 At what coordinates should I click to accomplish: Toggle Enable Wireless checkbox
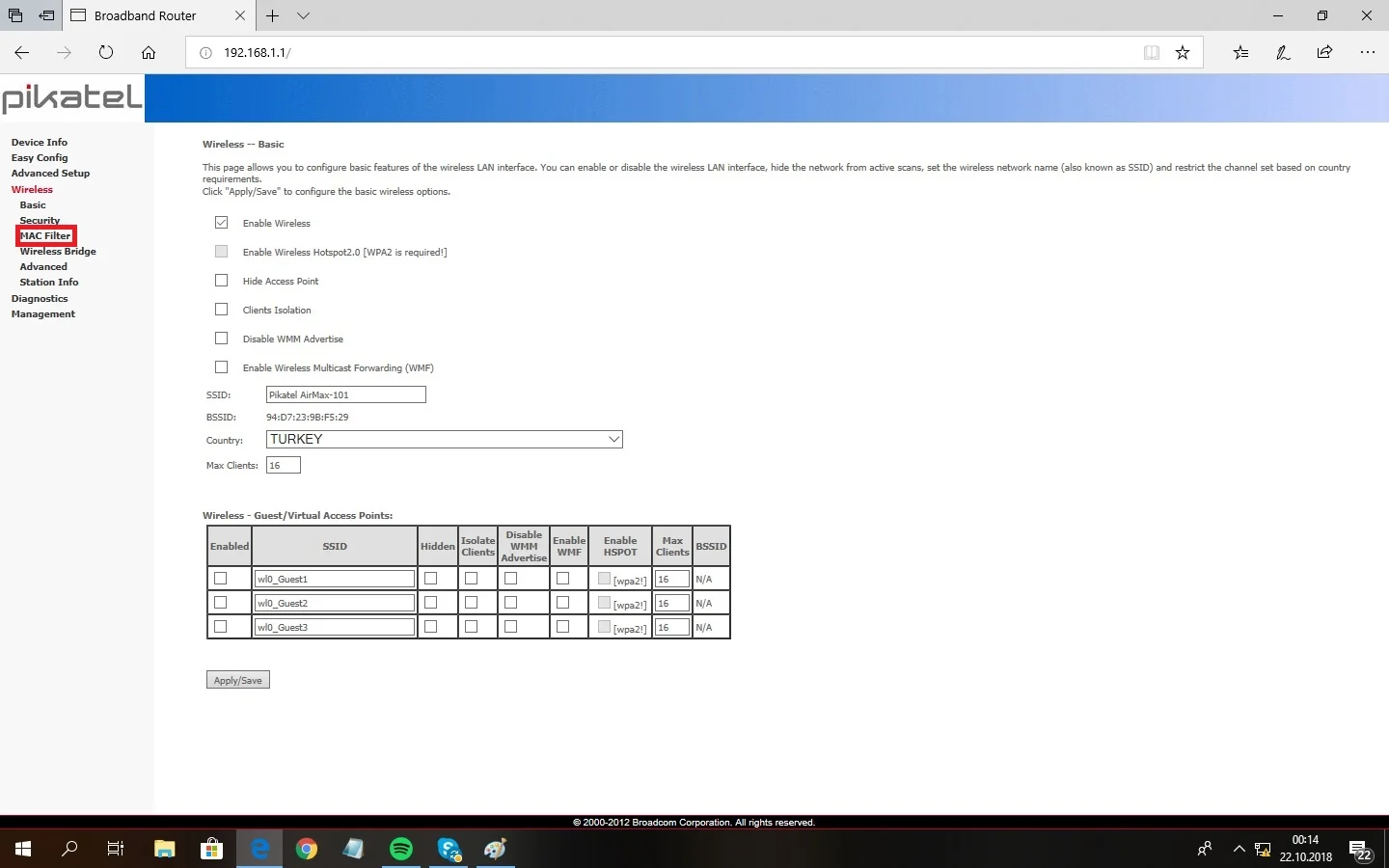pyautogui.click(x=222, y=223)
